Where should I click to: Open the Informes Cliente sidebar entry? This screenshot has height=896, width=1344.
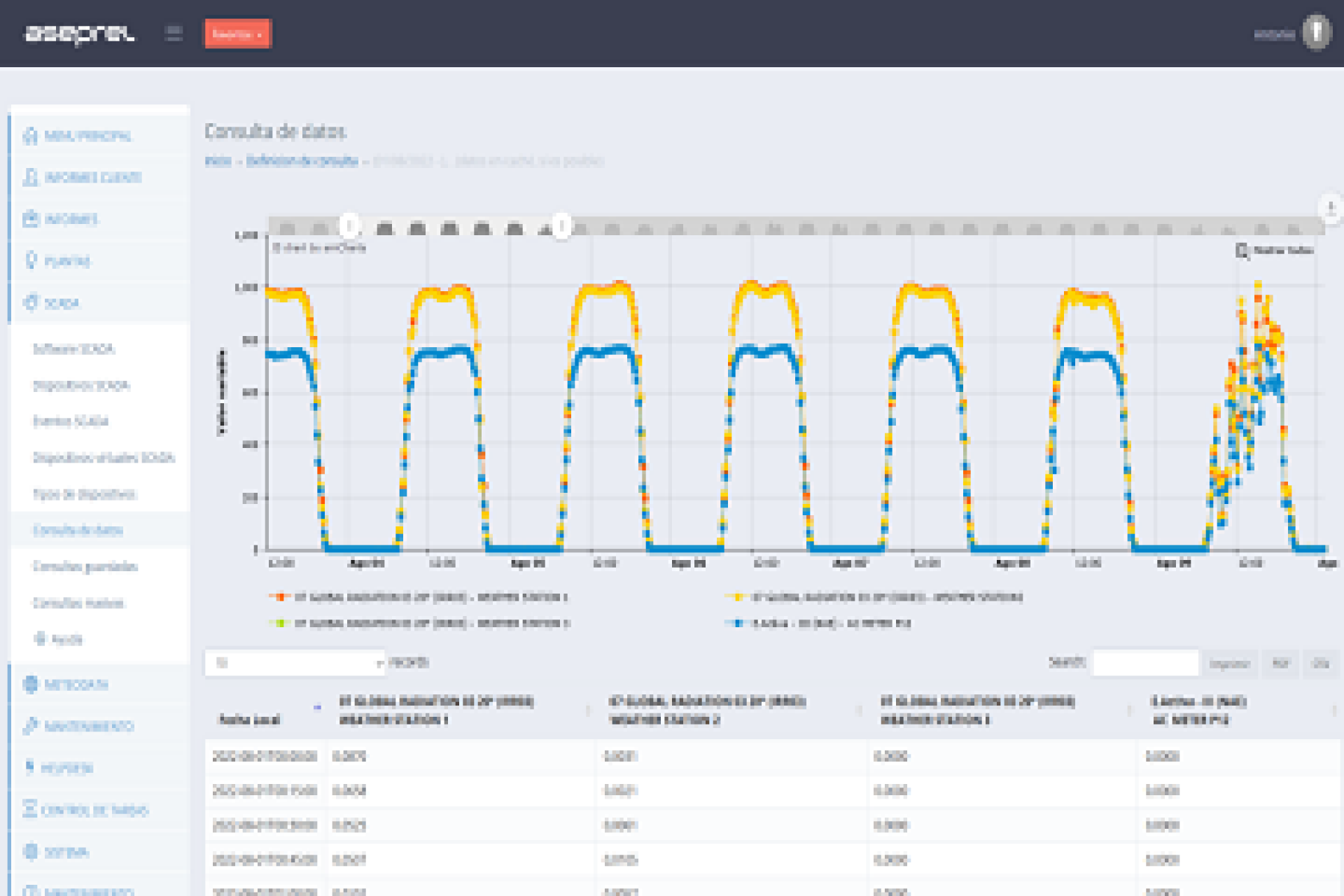[x=93, y=177]
